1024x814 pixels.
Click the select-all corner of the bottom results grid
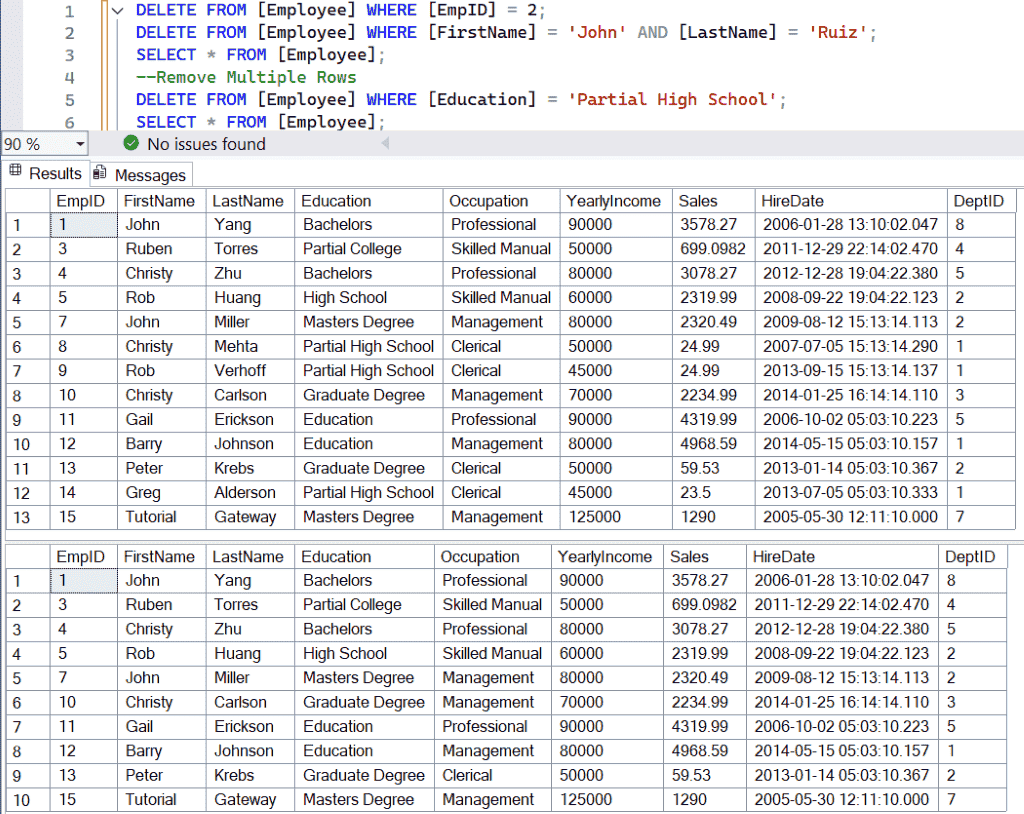[x=26, y=557]
